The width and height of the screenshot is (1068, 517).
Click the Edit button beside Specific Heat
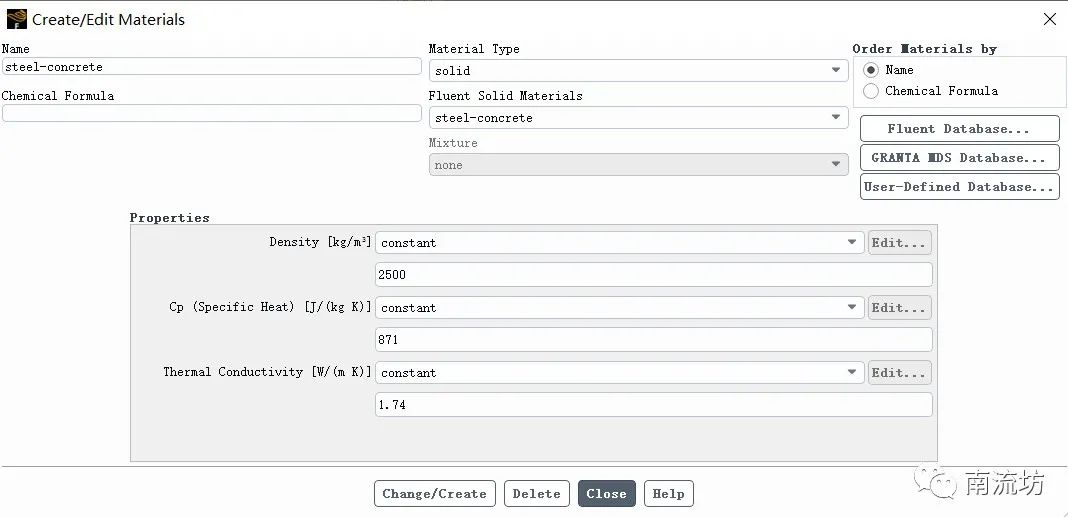pos(899,308)
